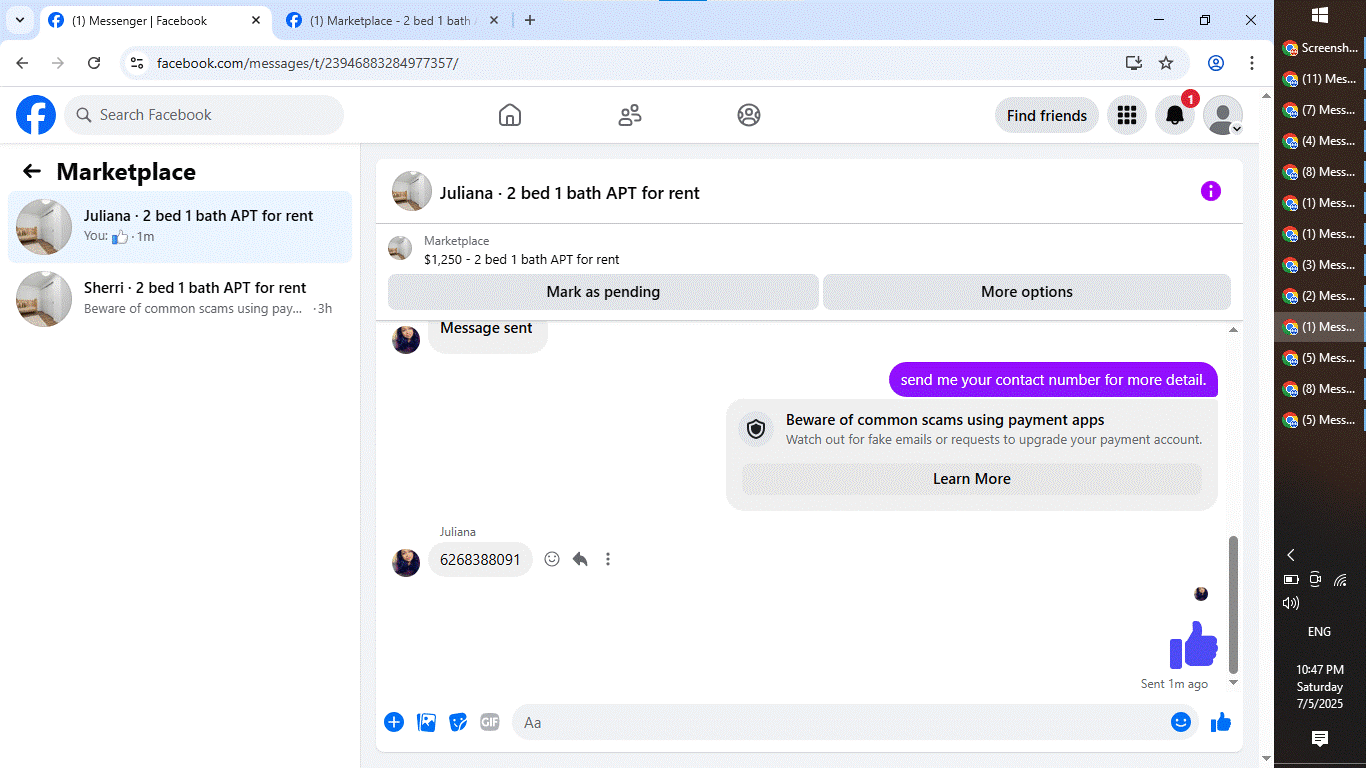Open Chrome three-dot menu

click(1252, 63)
